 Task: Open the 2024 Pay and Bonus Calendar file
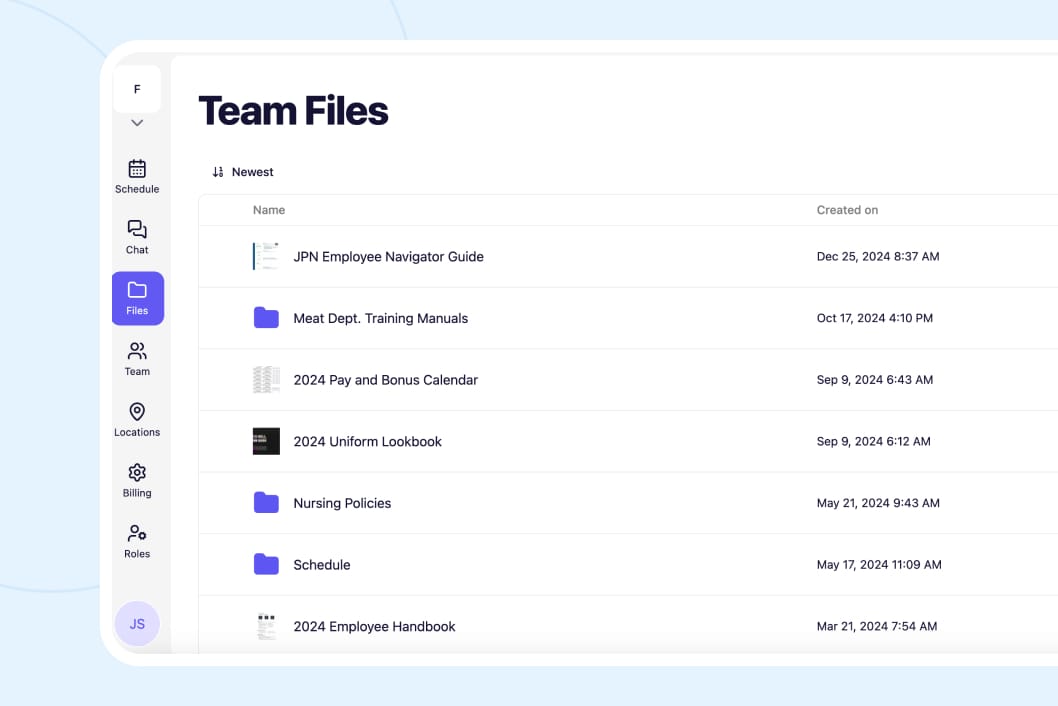point(385,380)
